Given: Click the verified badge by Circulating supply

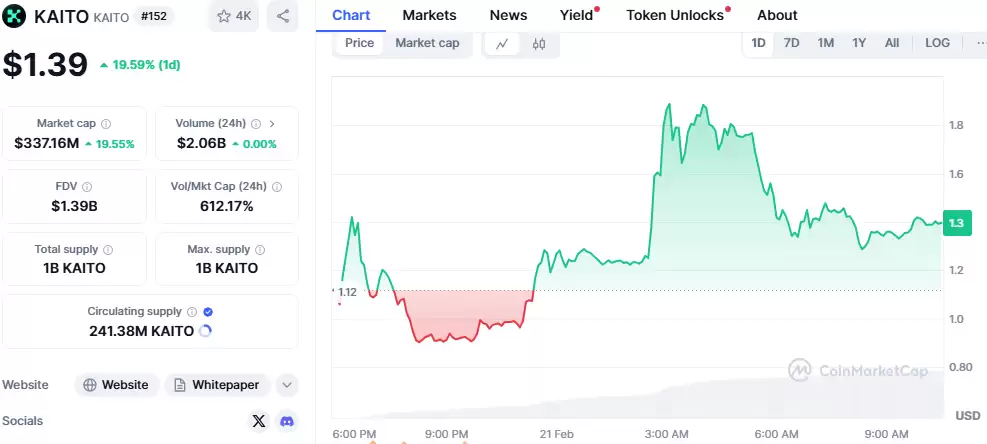Looking at the screenshot, I should [208, 312].
